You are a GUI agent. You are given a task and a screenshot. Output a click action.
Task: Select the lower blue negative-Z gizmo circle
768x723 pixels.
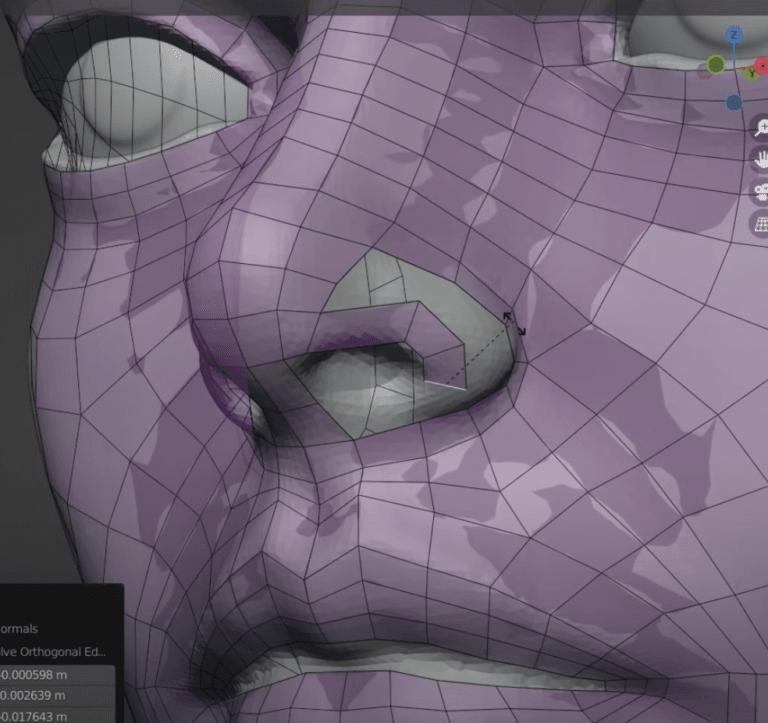click(733, 103)
